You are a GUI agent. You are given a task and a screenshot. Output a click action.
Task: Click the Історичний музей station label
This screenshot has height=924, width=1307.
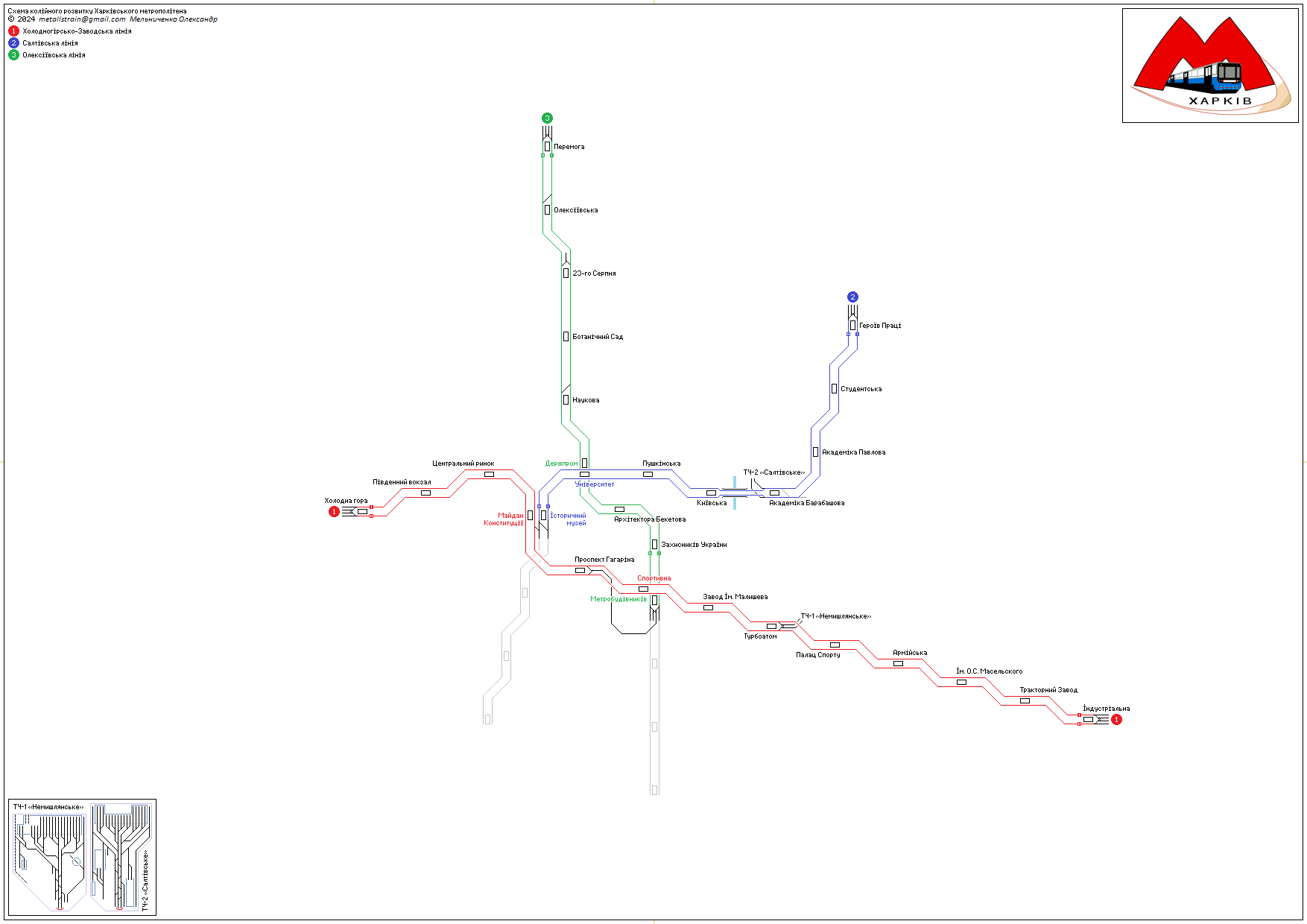[568, 519]
